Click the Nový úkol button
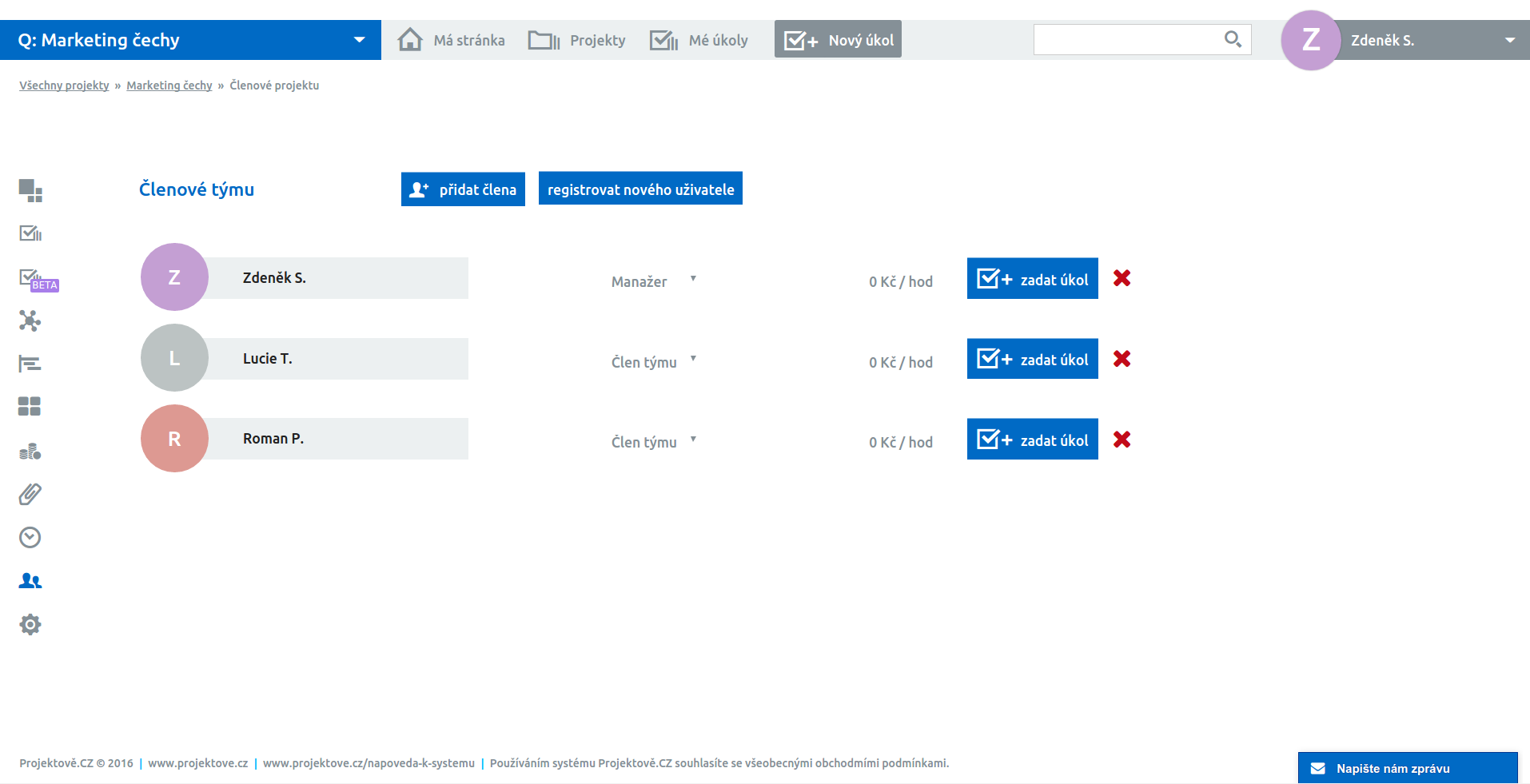Viewport: 1530px width, 784px height. point(838,39)
